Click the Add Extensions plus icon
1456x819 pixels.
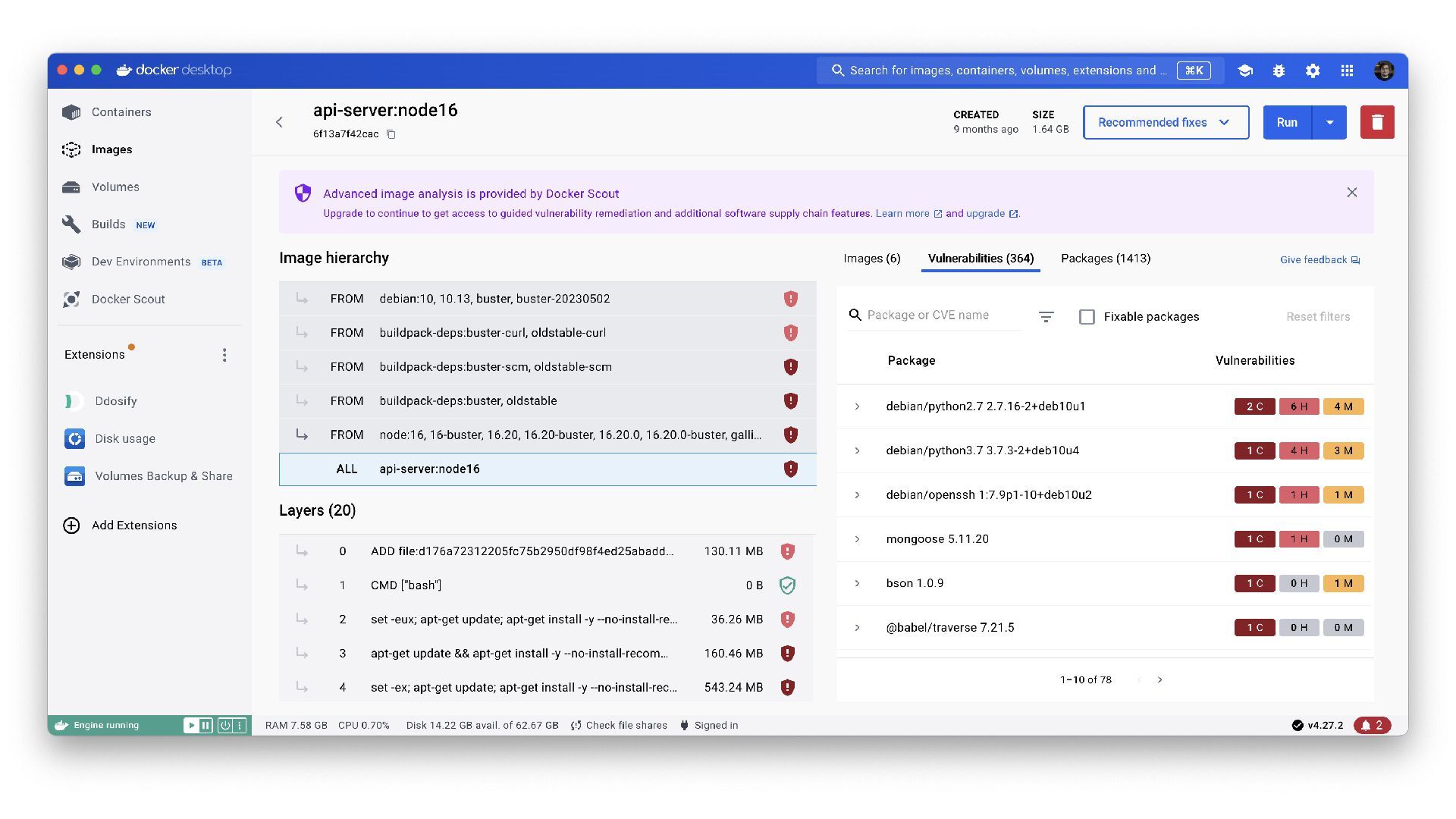pos(71,526)
